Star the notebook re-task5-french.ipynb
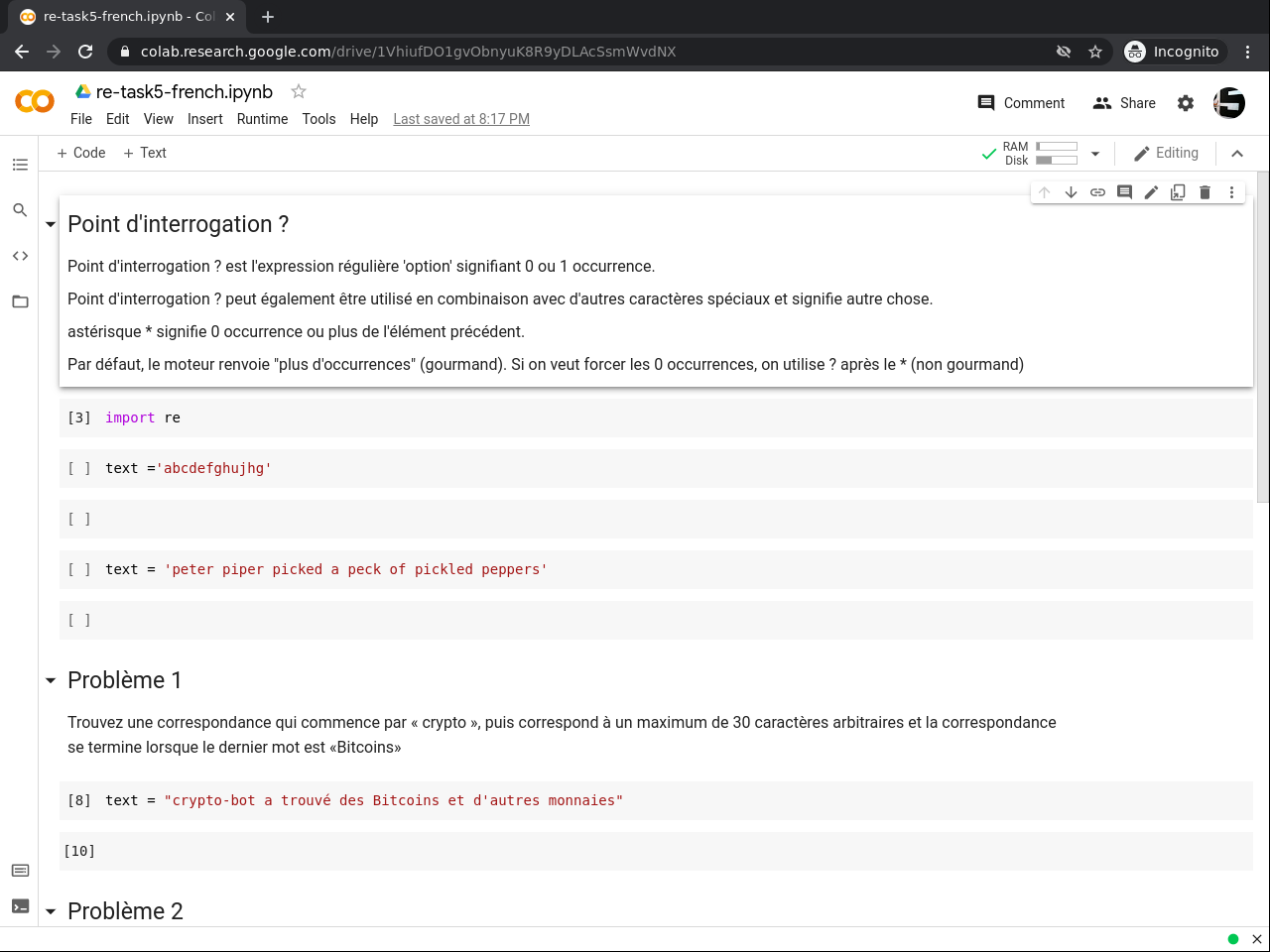Screen dimensions: 1270x952 tap(299, 91)
